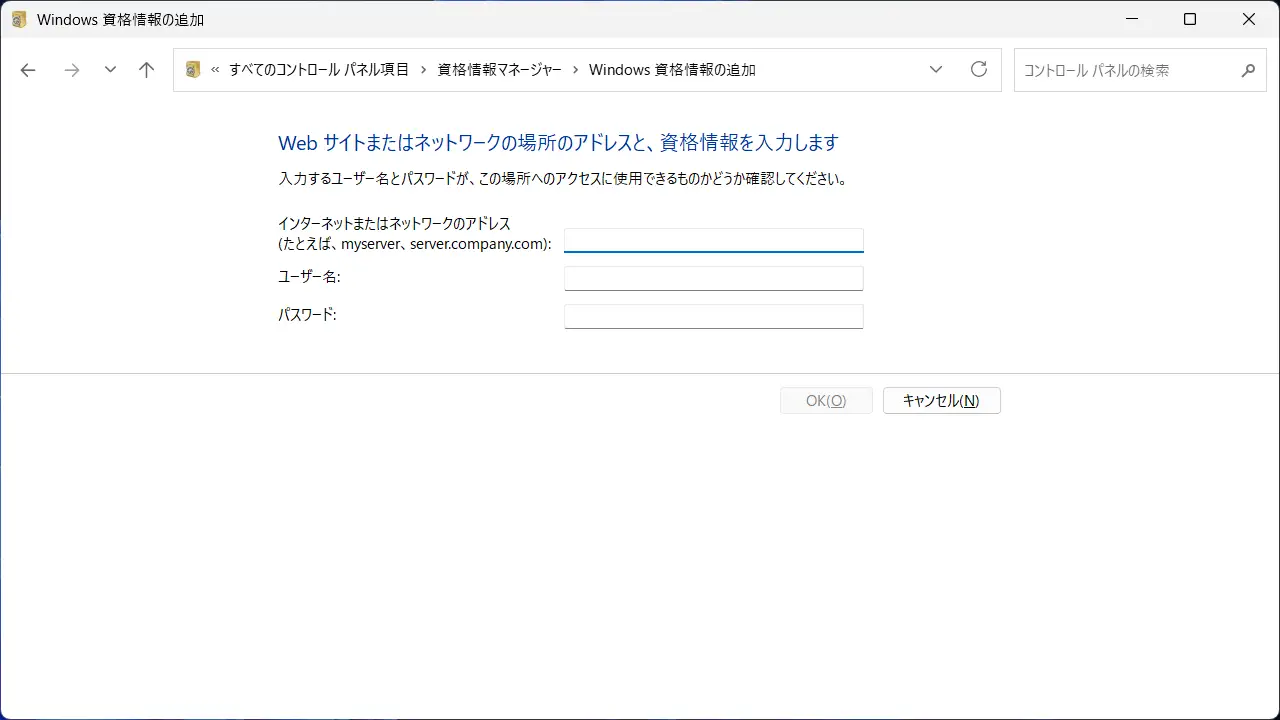This screenshot has height=720, width=1280.
Task: Click inside the パスワード field
Action: click(x=713, y=316)
